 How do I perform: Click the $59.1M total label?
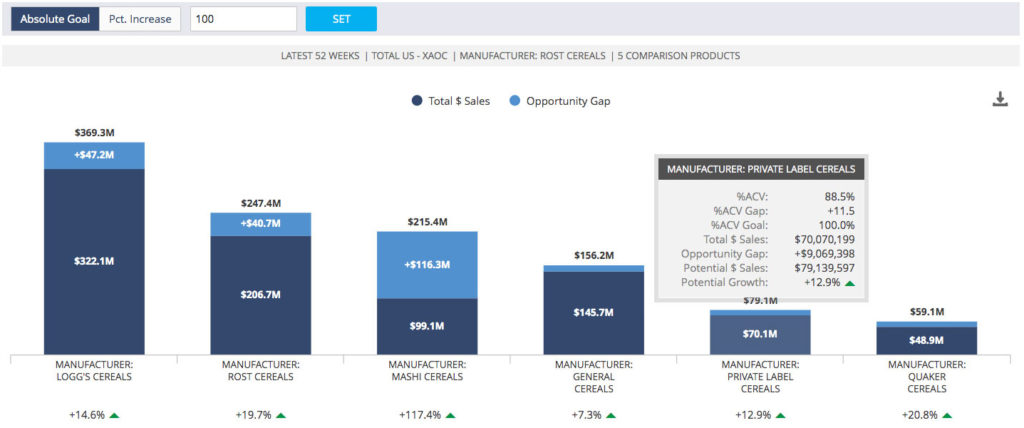coord(927,312)
